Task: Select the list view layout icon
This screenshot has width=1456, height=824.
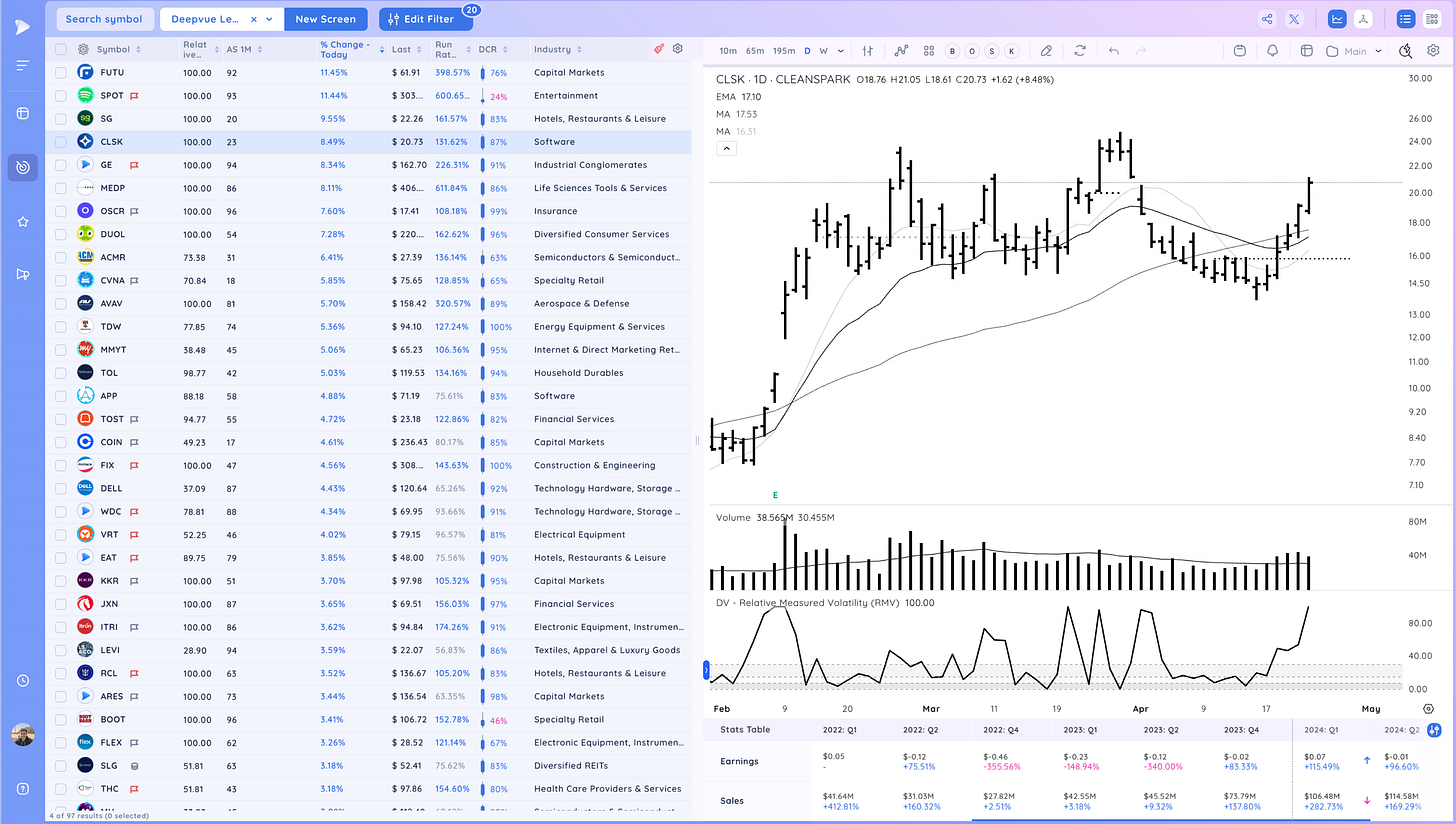Action: point(1406,19)
